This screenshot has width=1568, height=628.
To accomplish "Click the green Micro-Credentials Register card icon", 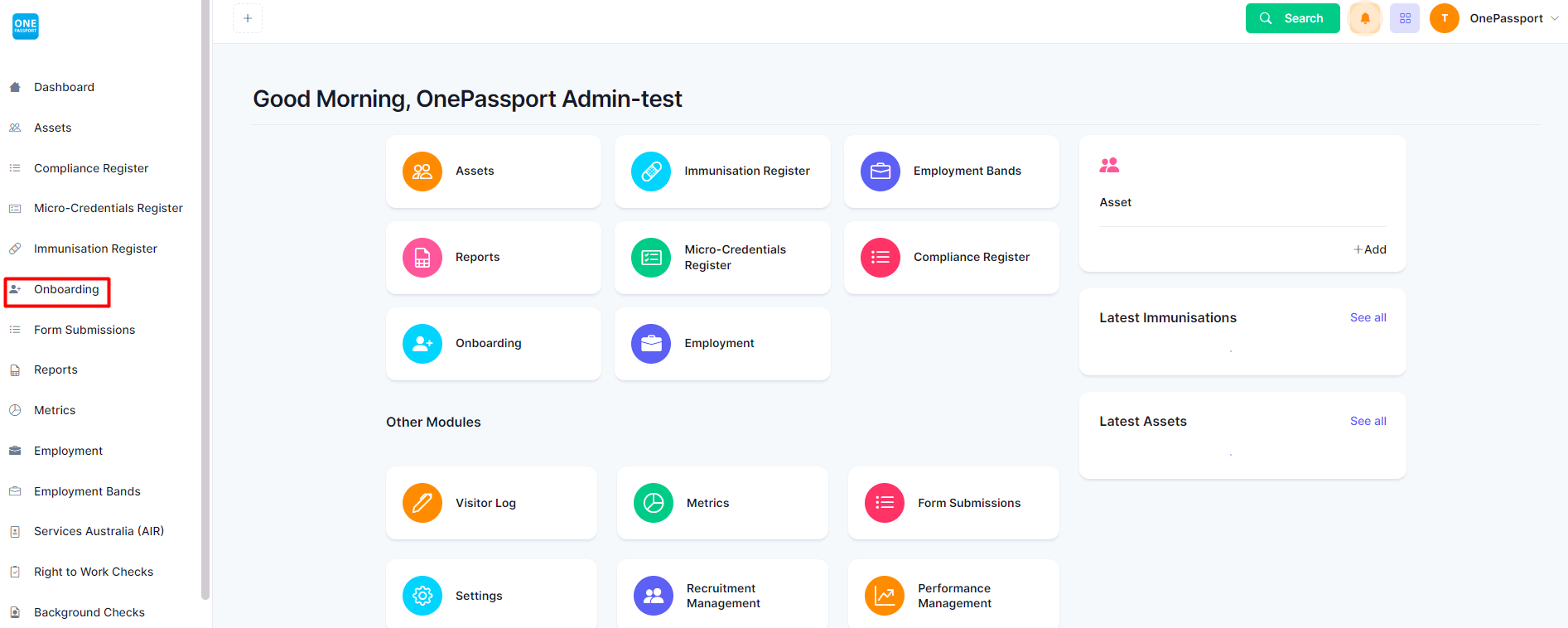I will tap(651, 258).
